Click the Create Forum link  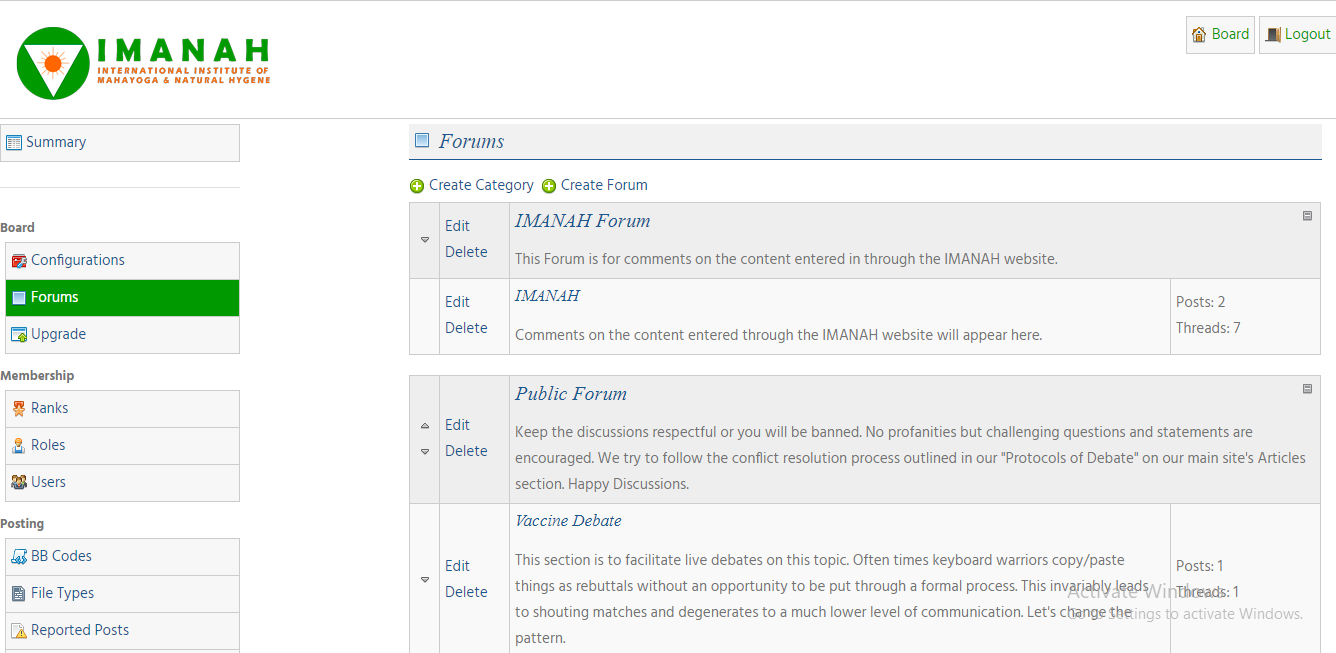tap(604, 185)
